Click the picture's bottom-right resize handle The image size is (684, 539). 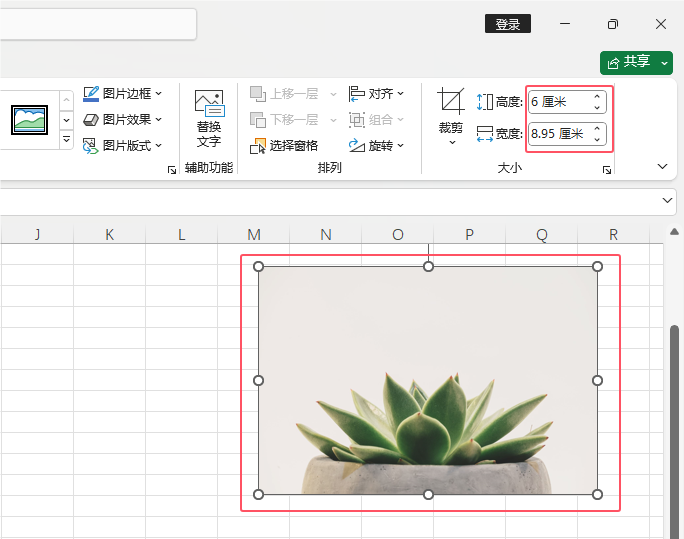(598, 494)
